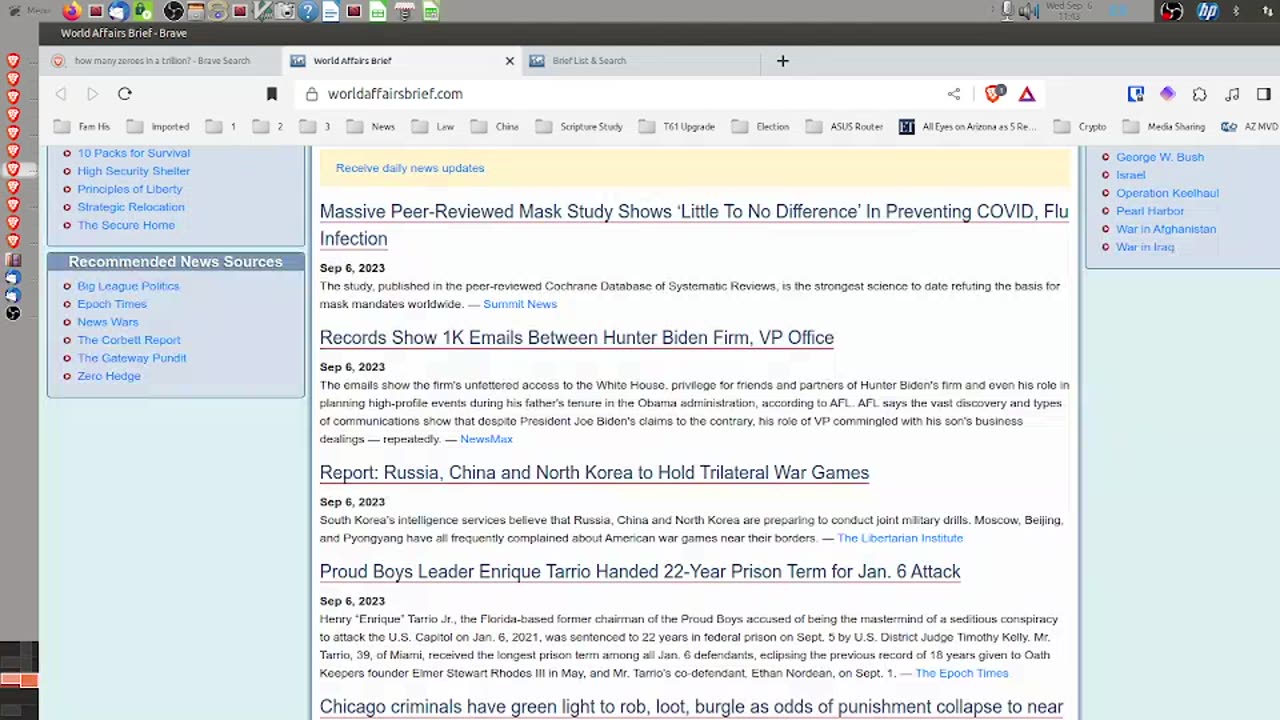Close the World Affairs Brief tab
The image size is (1280, 720).
(509, 61)
